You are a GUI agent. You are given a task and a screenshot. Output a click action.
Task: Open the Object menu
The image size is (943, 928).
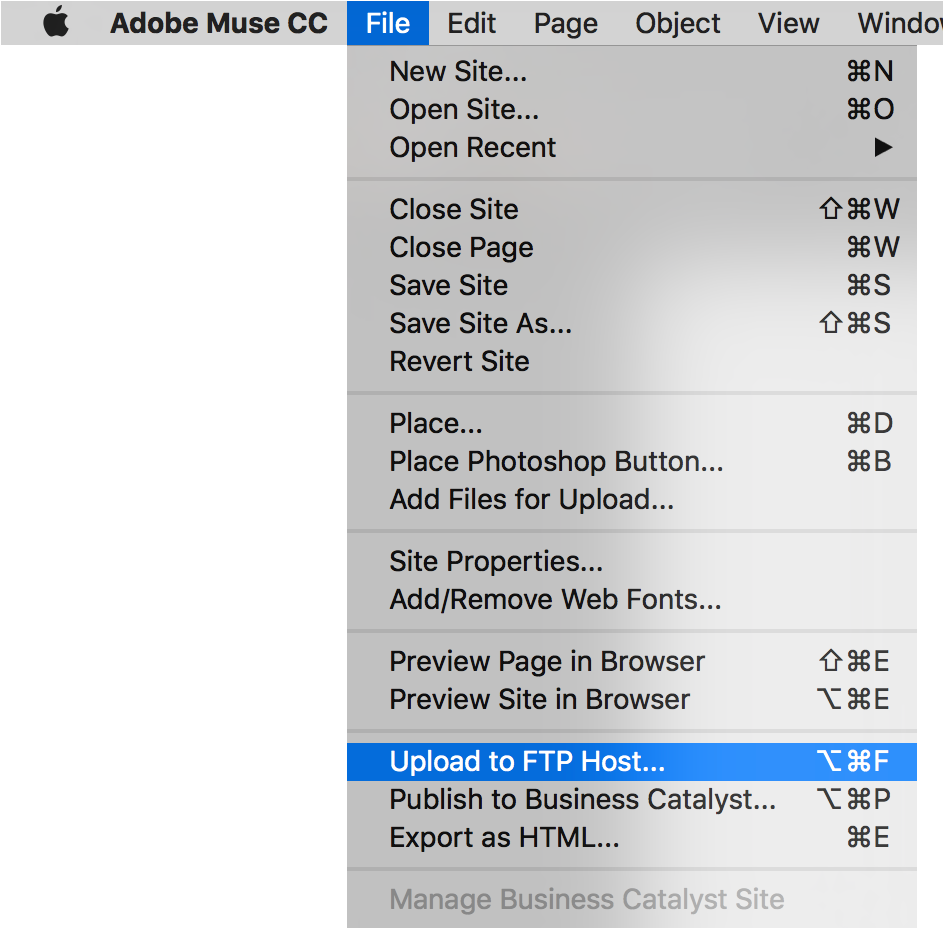pyautogui.click(x=677, y=22)
